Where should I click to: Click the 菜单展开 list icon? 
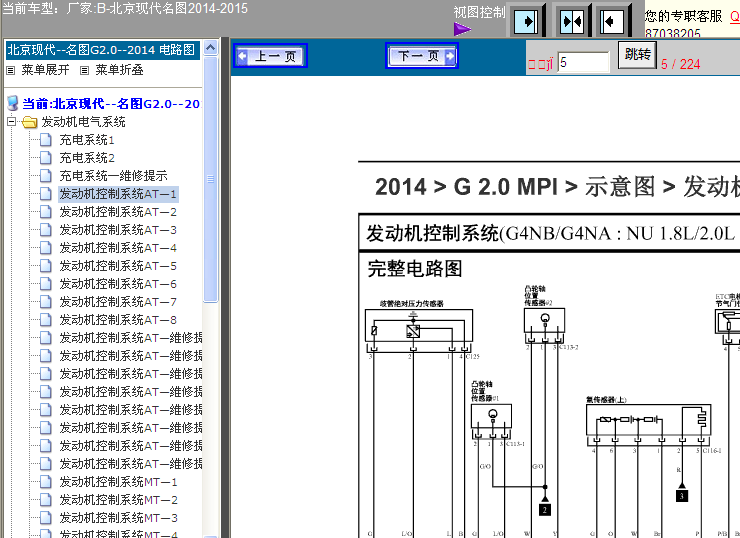pyautogui.click(x=10, y=70)
